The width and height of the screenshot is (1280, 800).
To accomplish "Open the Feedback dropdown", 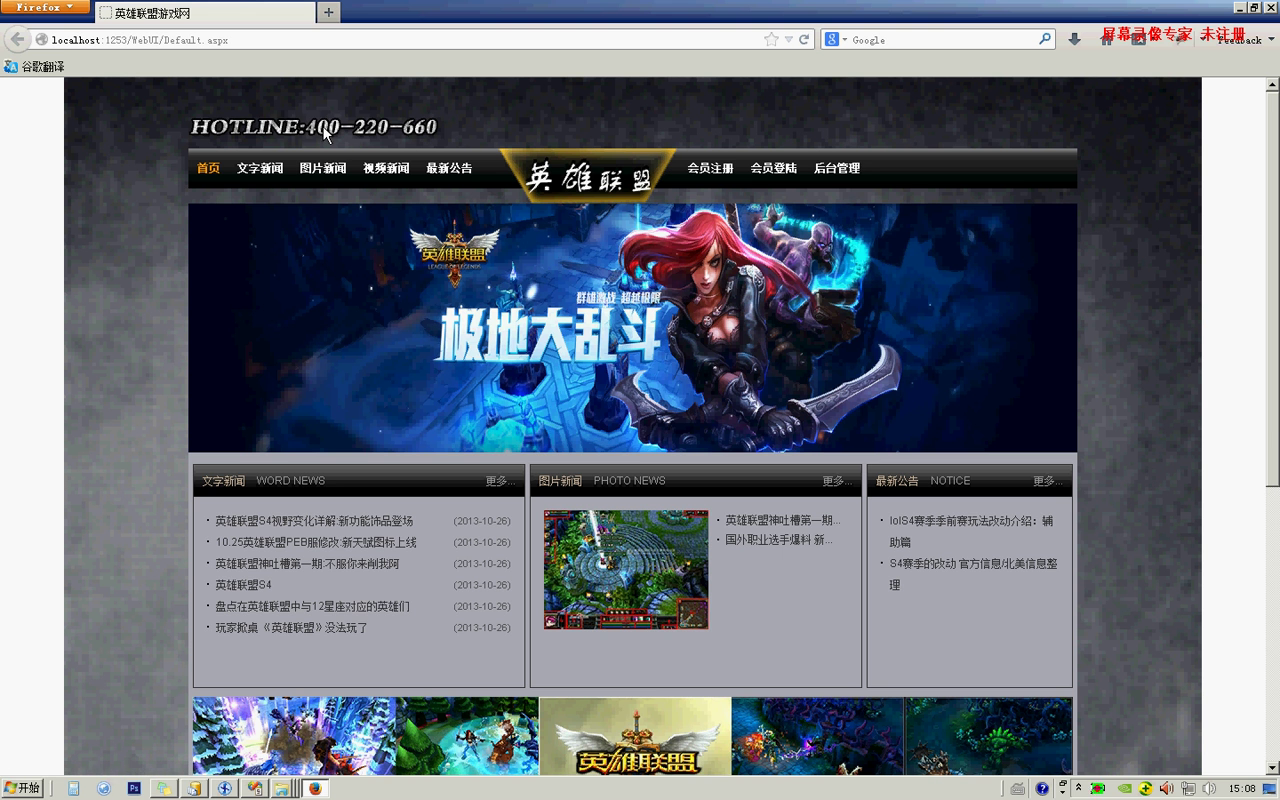I will click(1246, 40).
